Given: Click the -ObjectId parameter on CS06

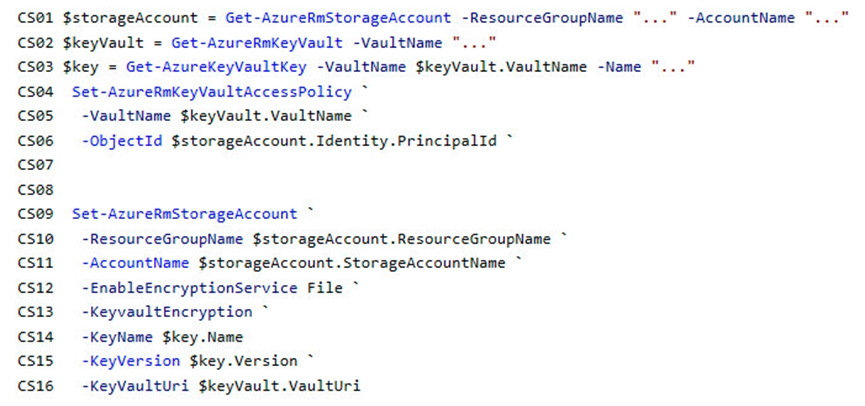Looking at the screenshot, I should [x=122, y=141].
